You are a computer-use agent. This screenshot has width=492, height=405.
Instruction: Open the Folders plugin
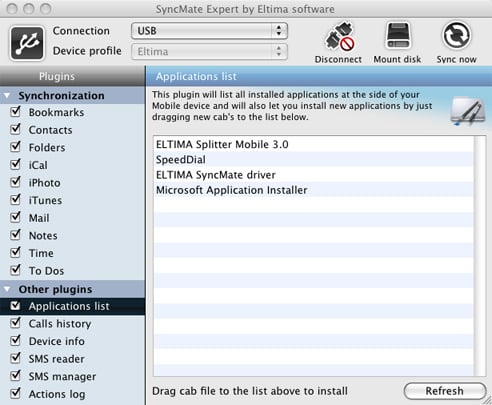[x=47, y=148]
